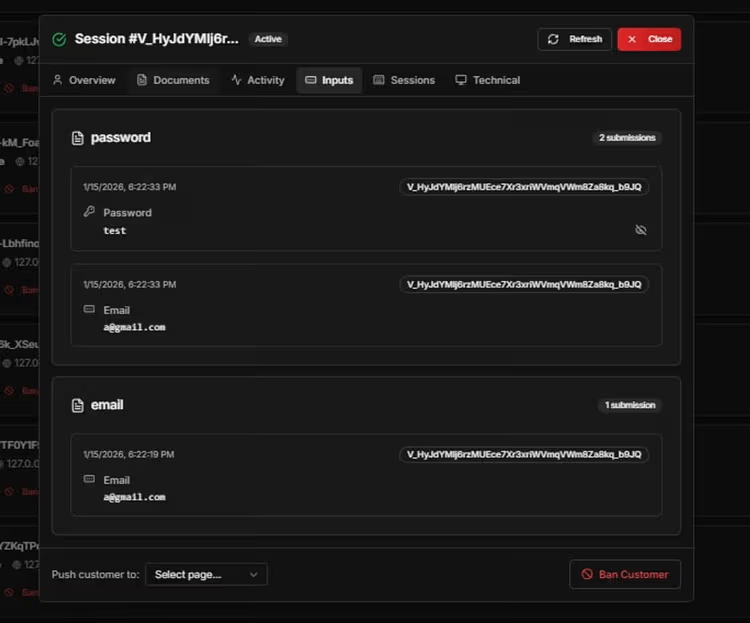Image resolution: width=750 pixels, height=623 pixels.
Task: Click the chevron on the Select page dropdown
Action: [x=253, y=574]
